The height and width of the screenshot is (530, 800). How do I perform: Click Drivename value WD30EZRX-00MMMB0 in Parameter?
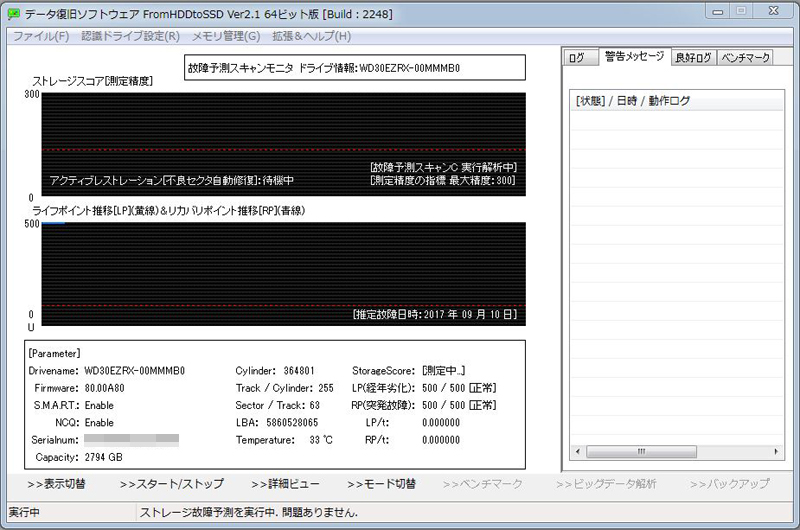[x=135, y=371]
